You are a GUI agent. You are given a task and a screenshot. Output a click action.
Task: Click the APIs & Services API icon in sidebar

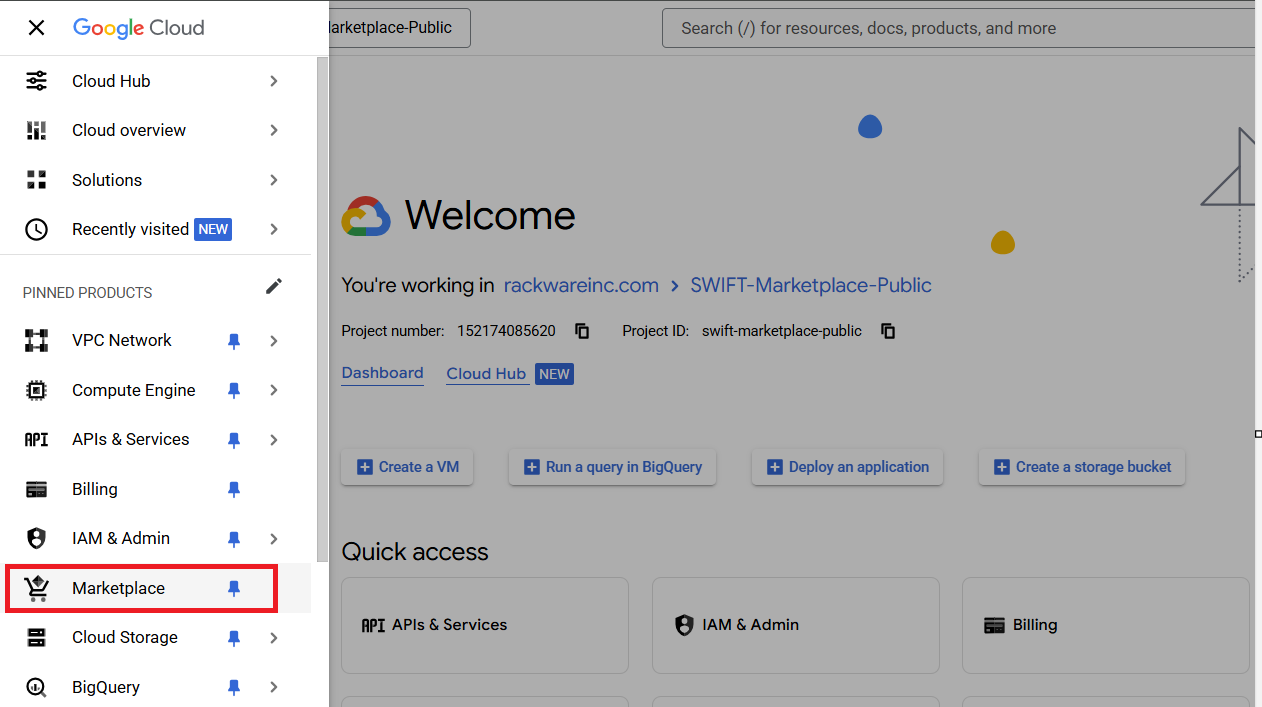click(36, 439)
